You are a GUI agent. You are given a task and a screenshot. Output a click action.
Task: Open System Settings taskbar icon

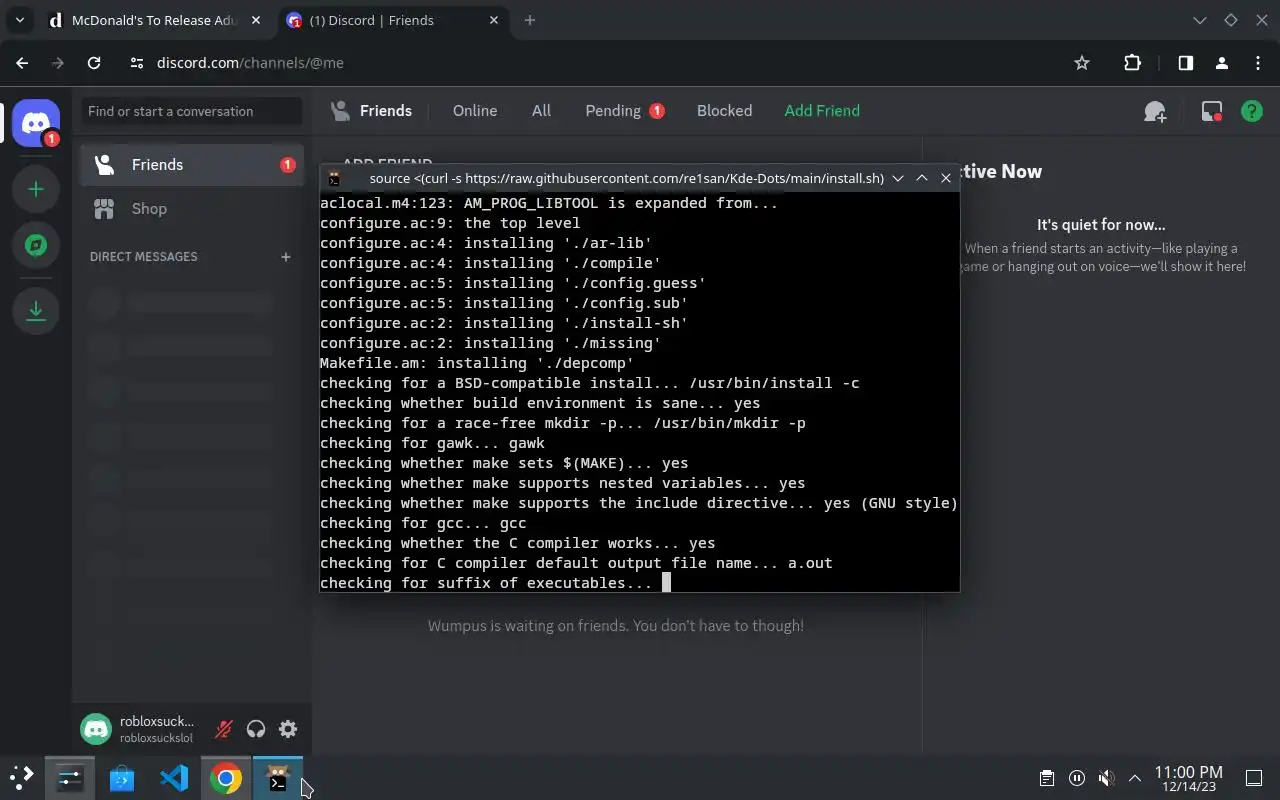[70, 777]
